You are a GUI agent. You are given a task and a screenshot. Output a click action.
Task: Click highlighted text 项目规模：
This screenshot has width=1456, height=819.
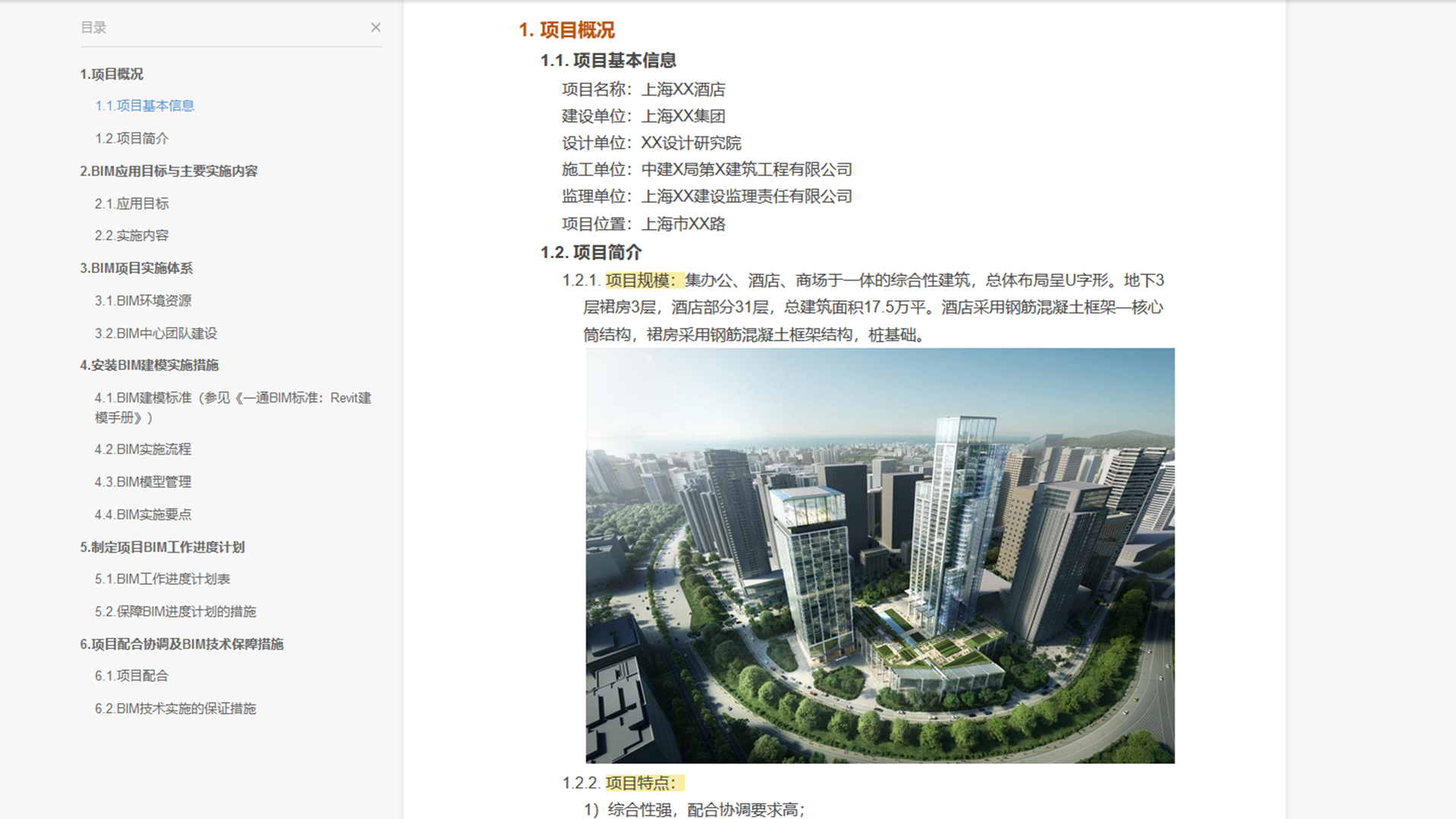645,281
